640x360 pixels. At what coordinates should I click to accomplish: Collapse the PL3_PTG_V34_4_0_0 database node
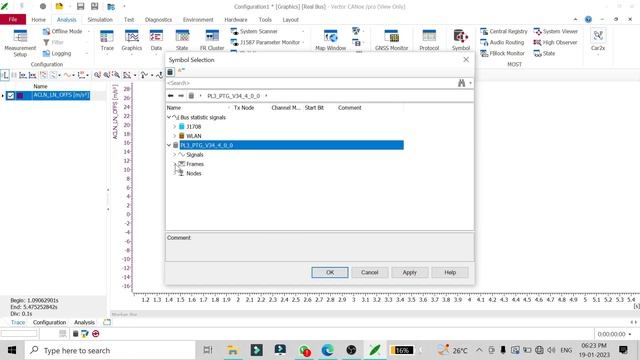pos(169,145)
